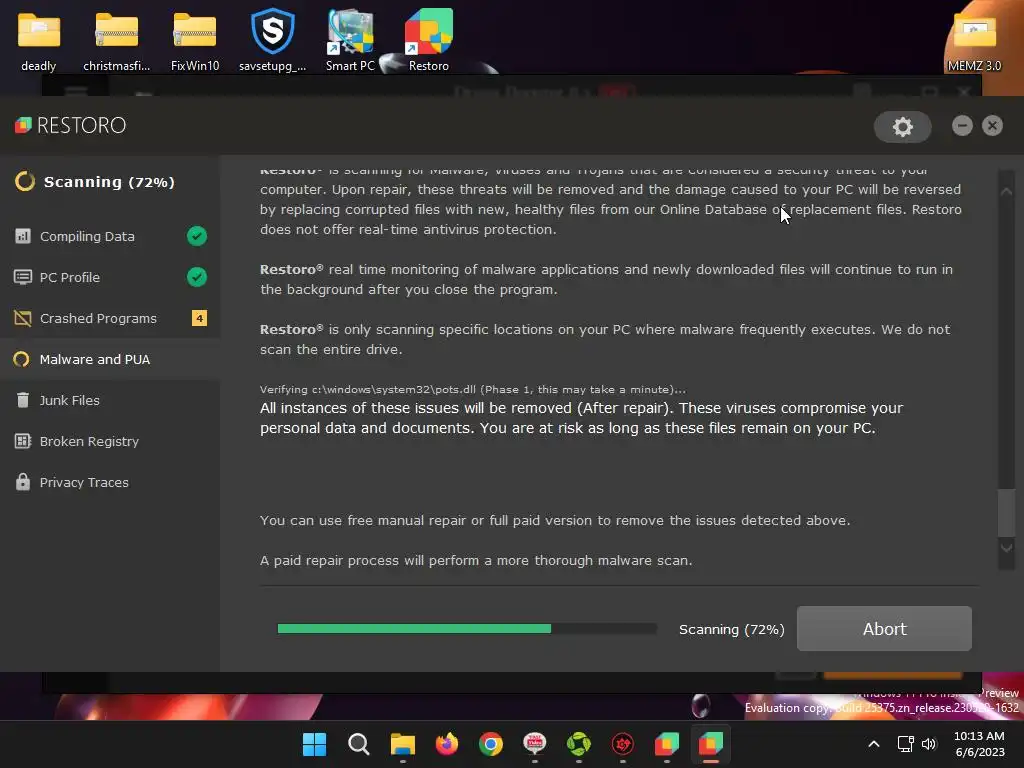
Task: Click the 'Verifying c:\windows\system32\pots.dll' status line
Action: pyautogui.click(x=473, y=389)
